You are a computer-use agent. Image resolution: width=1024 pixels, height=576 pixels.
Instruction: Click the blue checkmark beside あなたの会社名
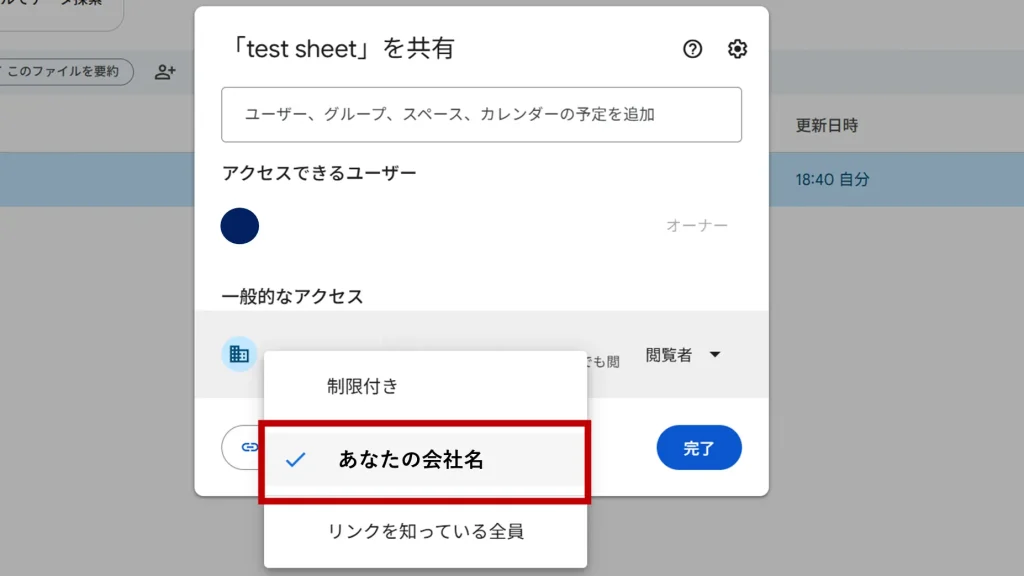pos(295,460)
